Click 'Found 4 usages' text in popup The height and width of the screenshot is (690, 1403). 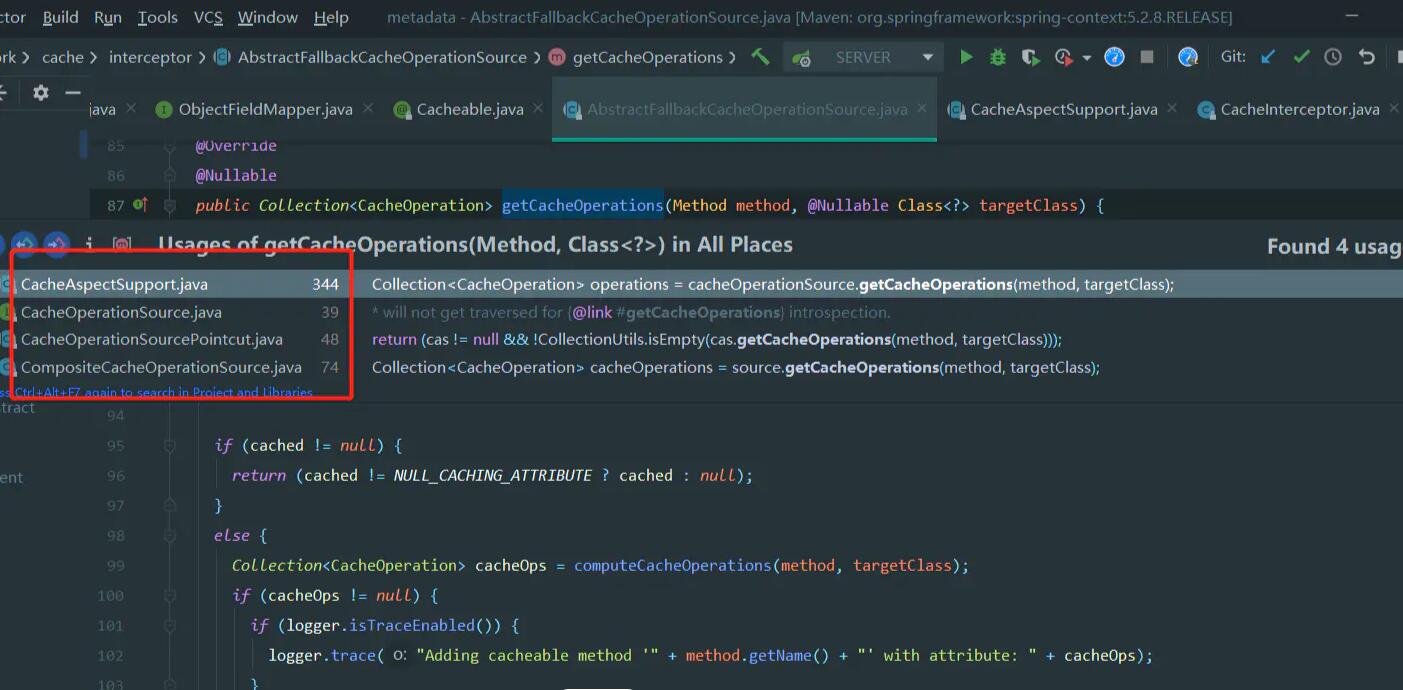(1335, 246)
